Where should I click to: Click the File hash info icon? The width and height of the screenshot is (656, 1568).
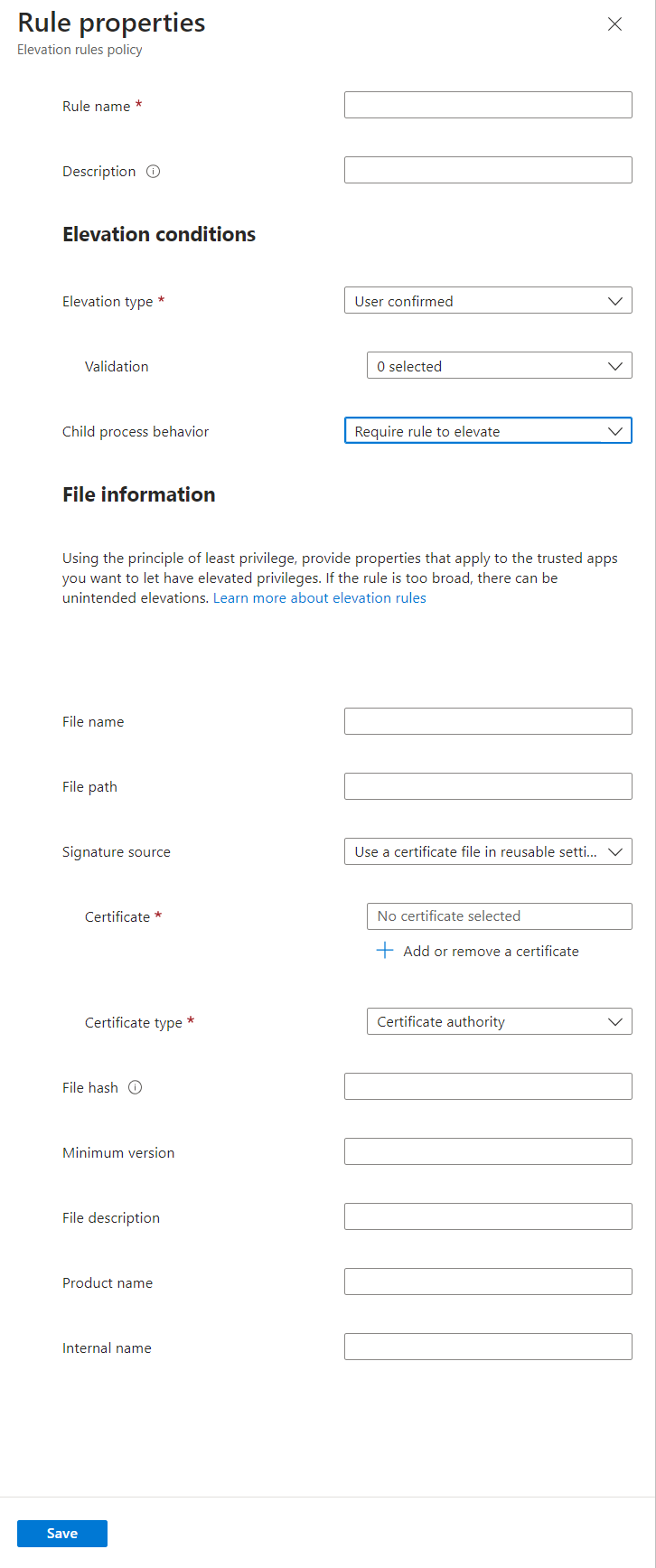tap(136, 1088)
